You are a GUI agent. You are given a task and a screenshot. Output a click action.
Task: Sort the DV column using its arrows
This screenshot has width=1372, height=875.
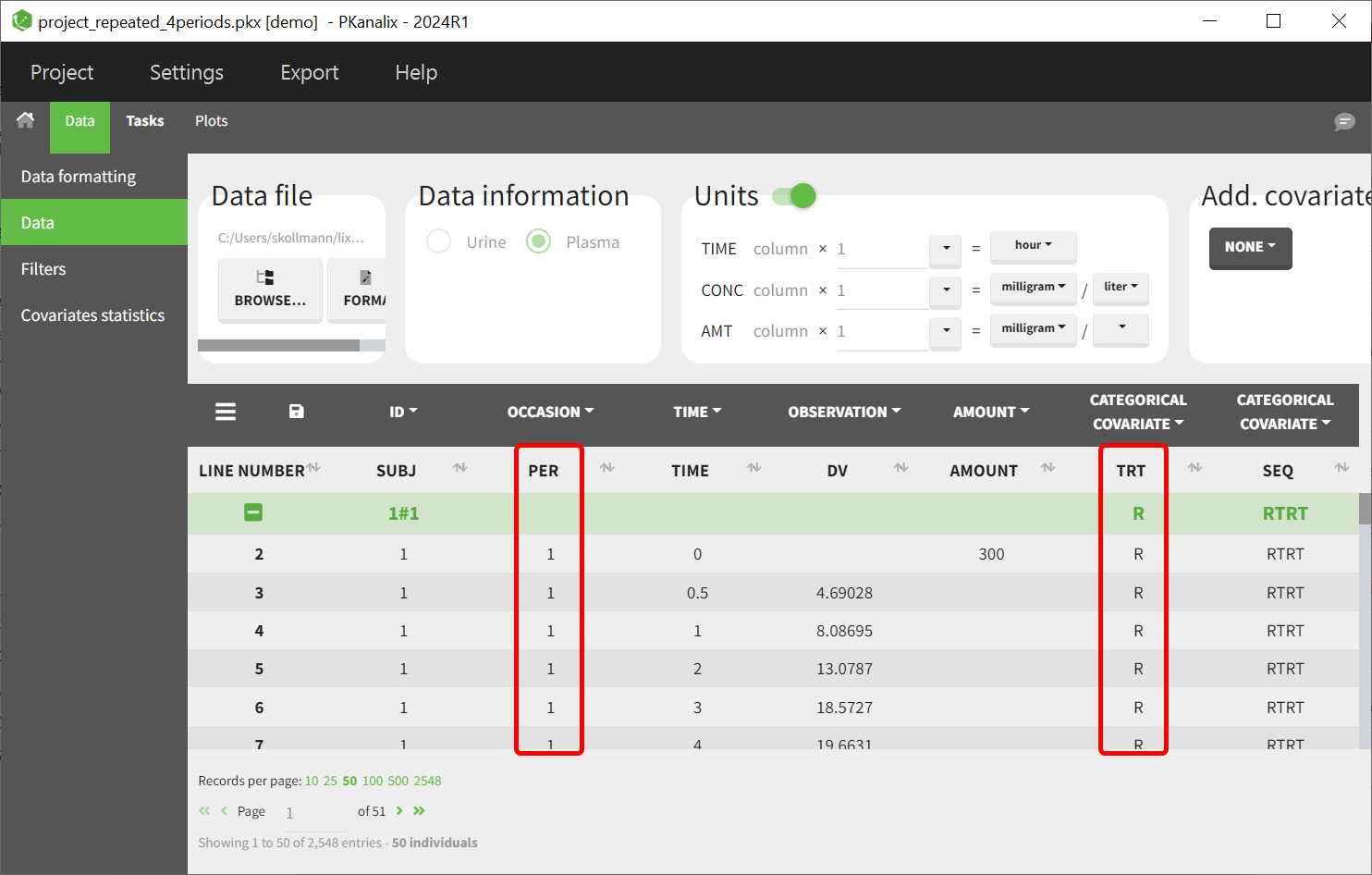pyautogui.click(x=900, y=468)
